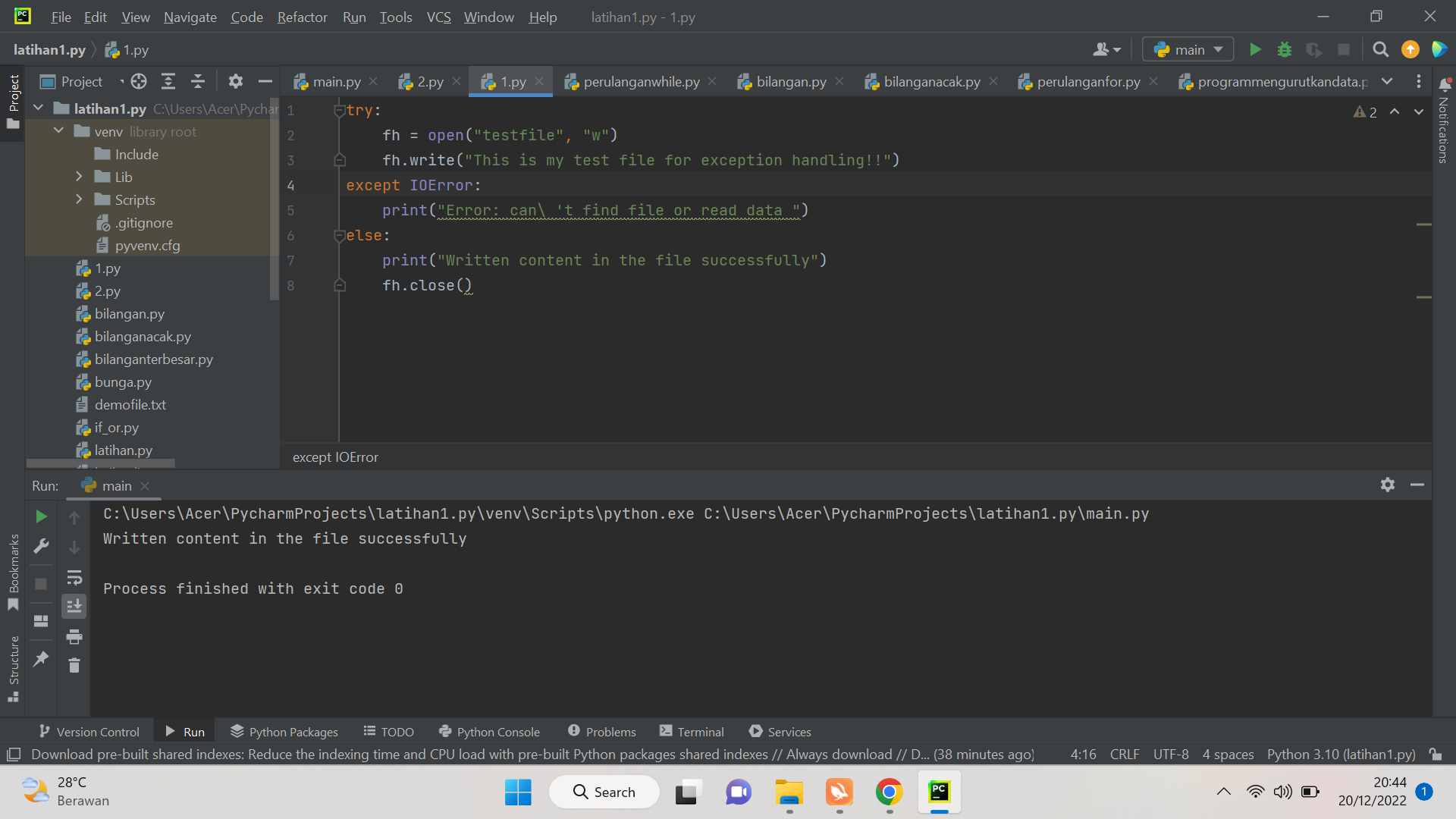Click the Debug bug icon

[1284, 50]
